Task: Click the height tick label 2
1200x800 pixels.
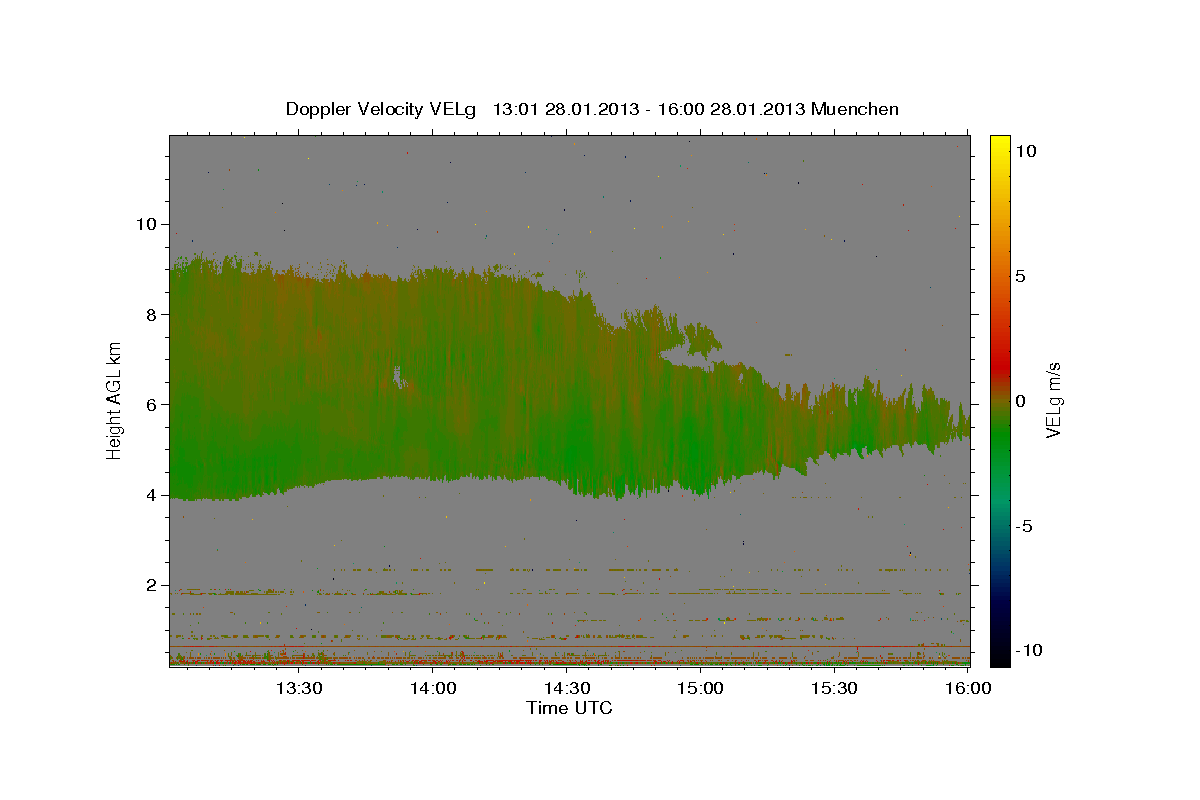Action: pyautogui.click(x=152, y=585)
